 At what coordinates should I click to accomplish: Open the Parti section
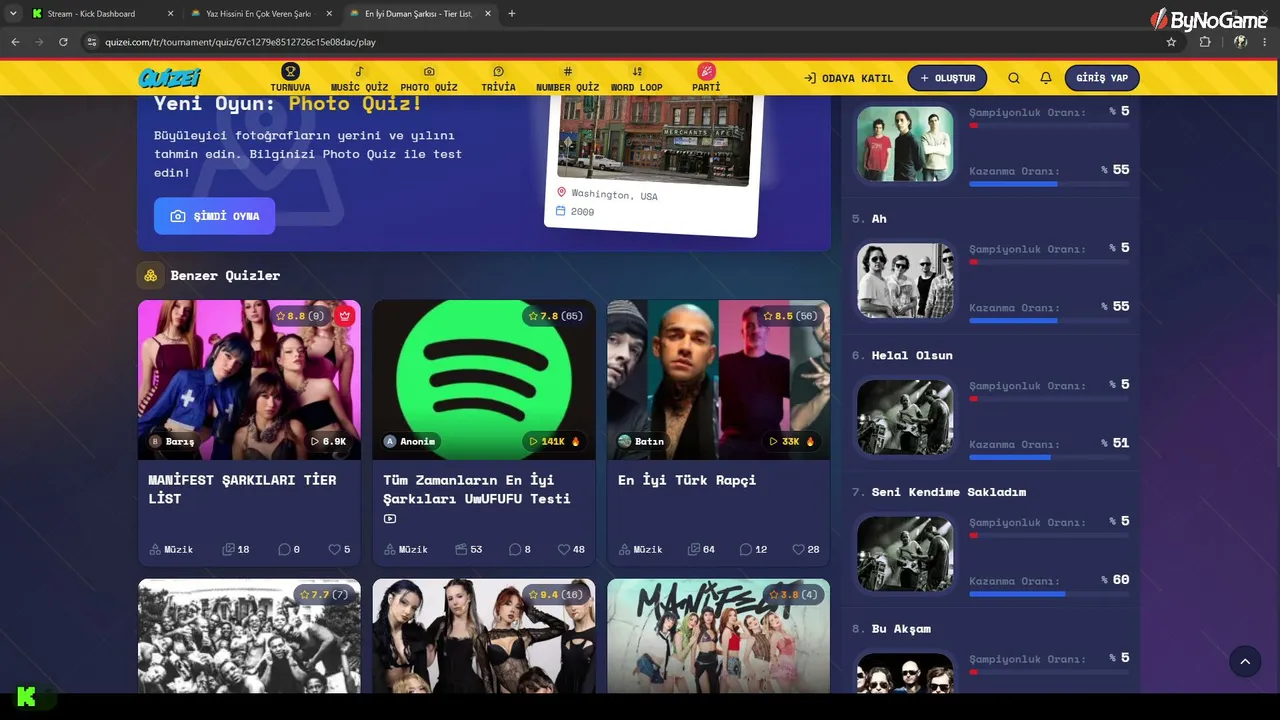706,78
